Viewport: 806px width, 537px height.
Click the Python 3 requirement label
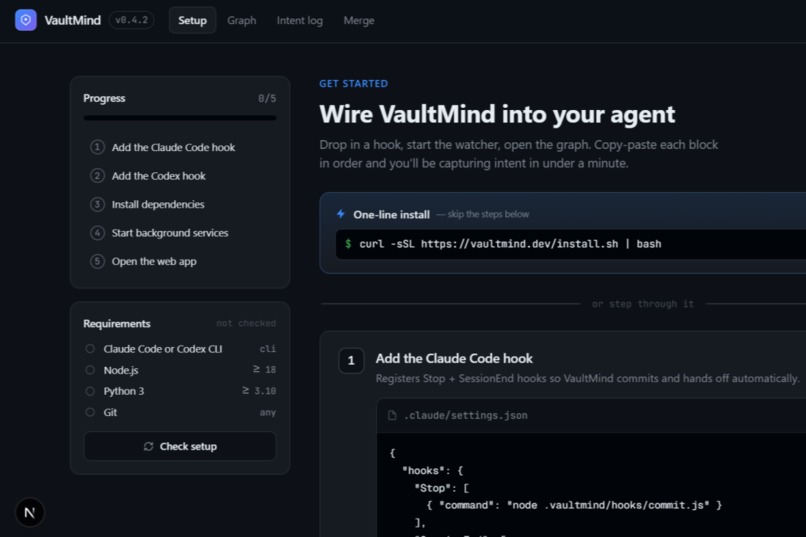point(124,391)
